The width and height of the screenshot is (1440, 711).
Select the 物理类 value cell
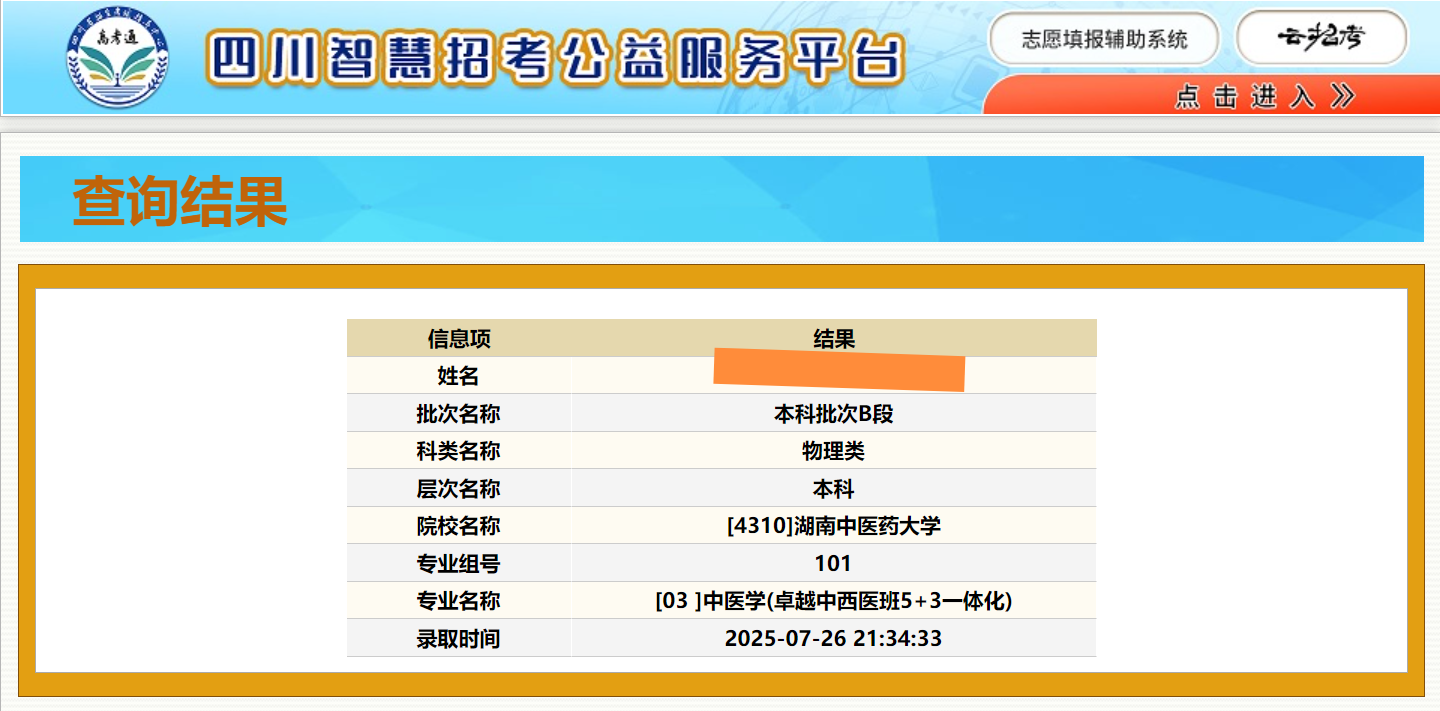(x=833, y=451)
